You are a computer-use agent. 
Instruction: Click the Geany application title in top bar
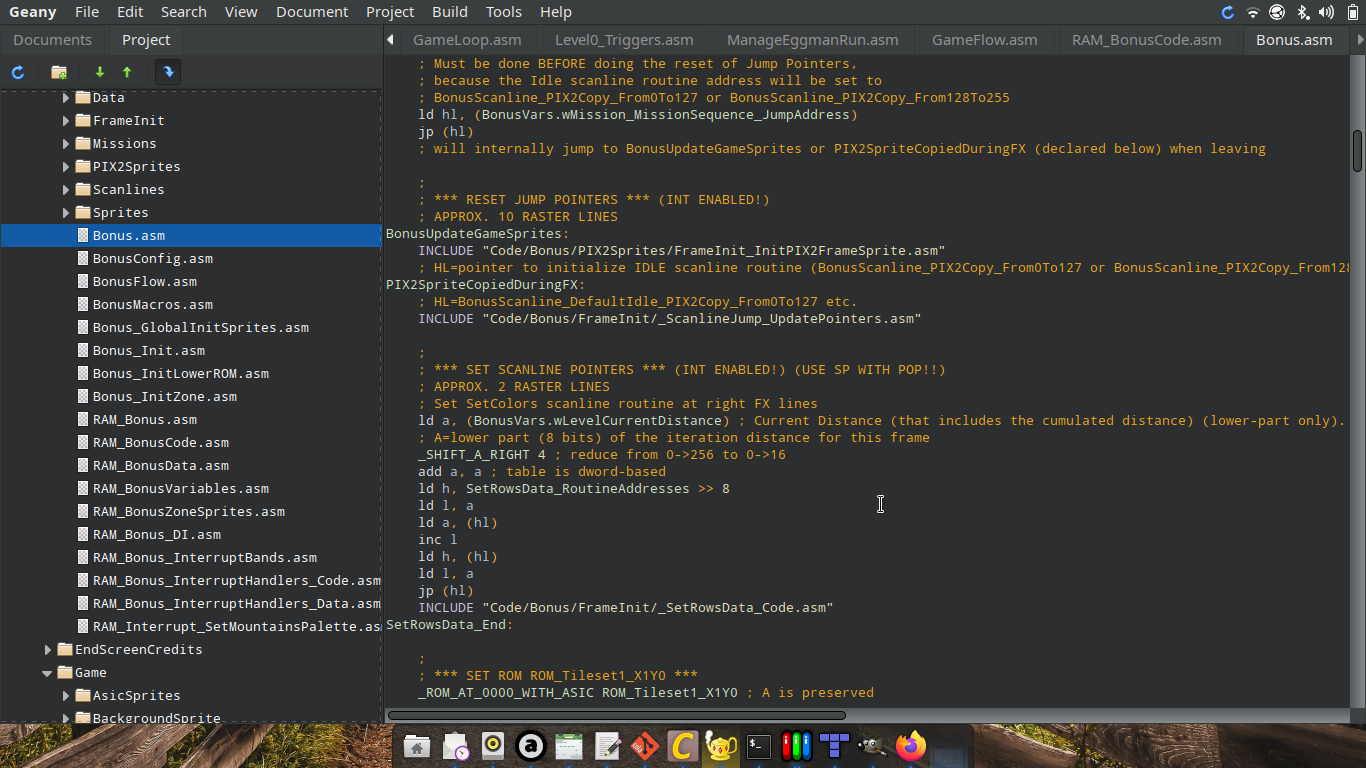click(32, 12)
